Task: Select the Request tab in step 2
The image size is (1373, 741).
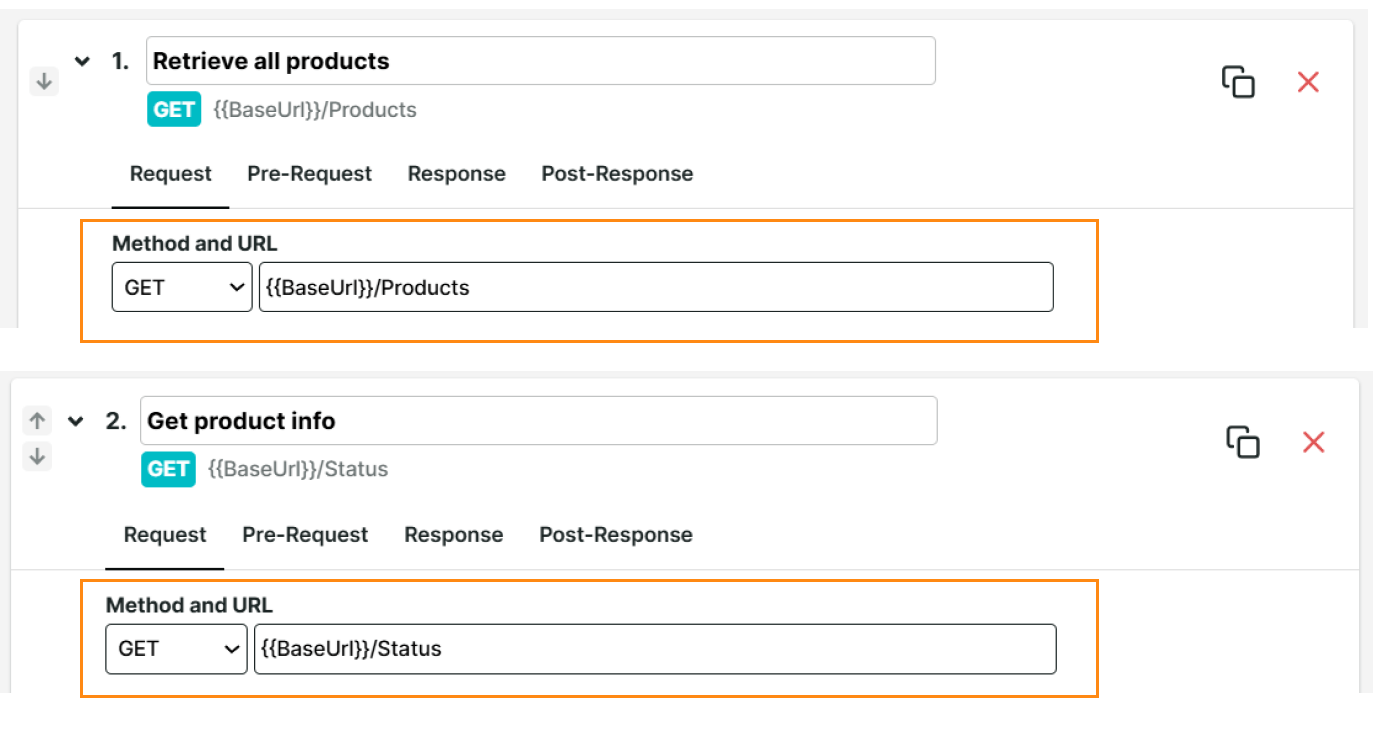Action: coord(164,534)
